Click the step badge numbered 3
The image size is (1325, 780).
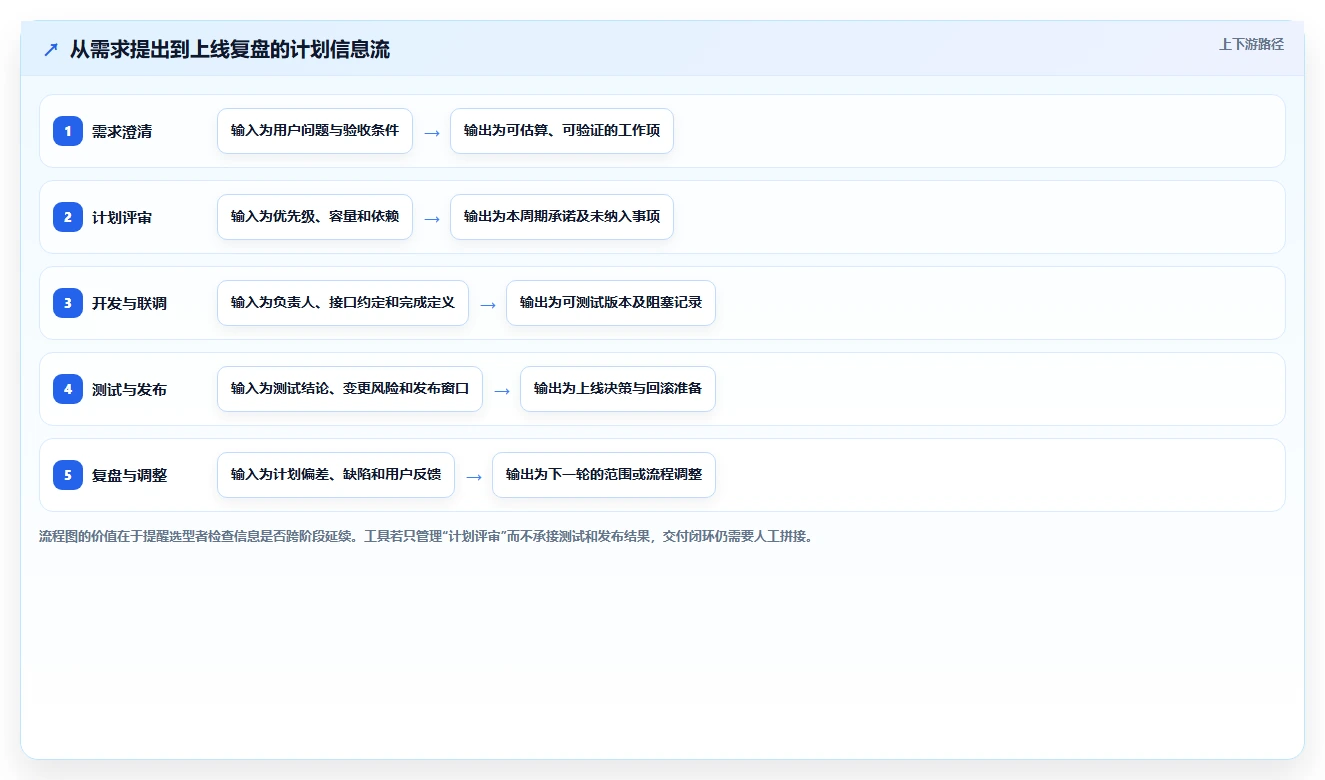point(68,303)
